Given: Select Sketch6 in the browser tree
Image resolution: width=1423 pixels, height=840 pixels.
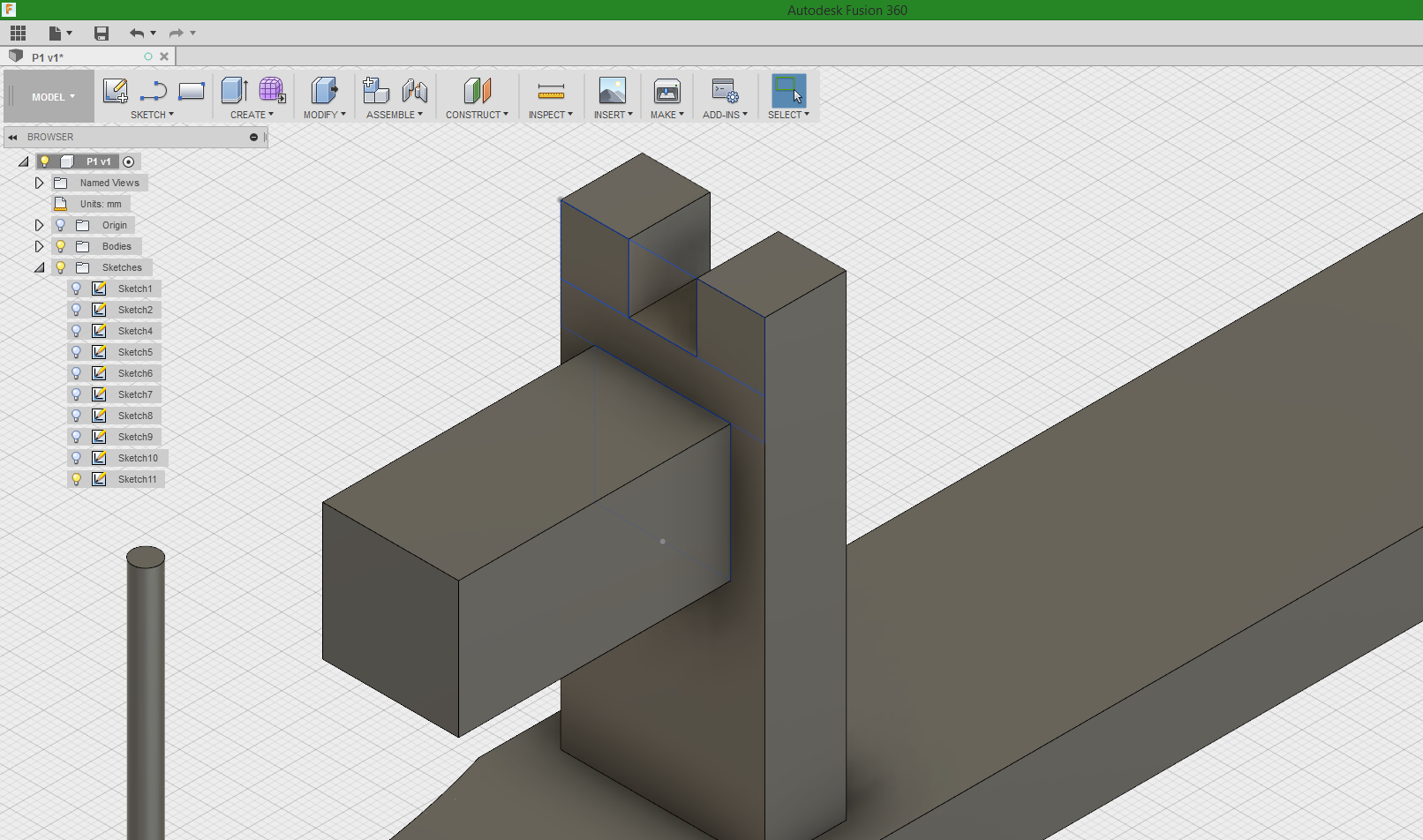Looking at the screenshot, I should point(135,373).
